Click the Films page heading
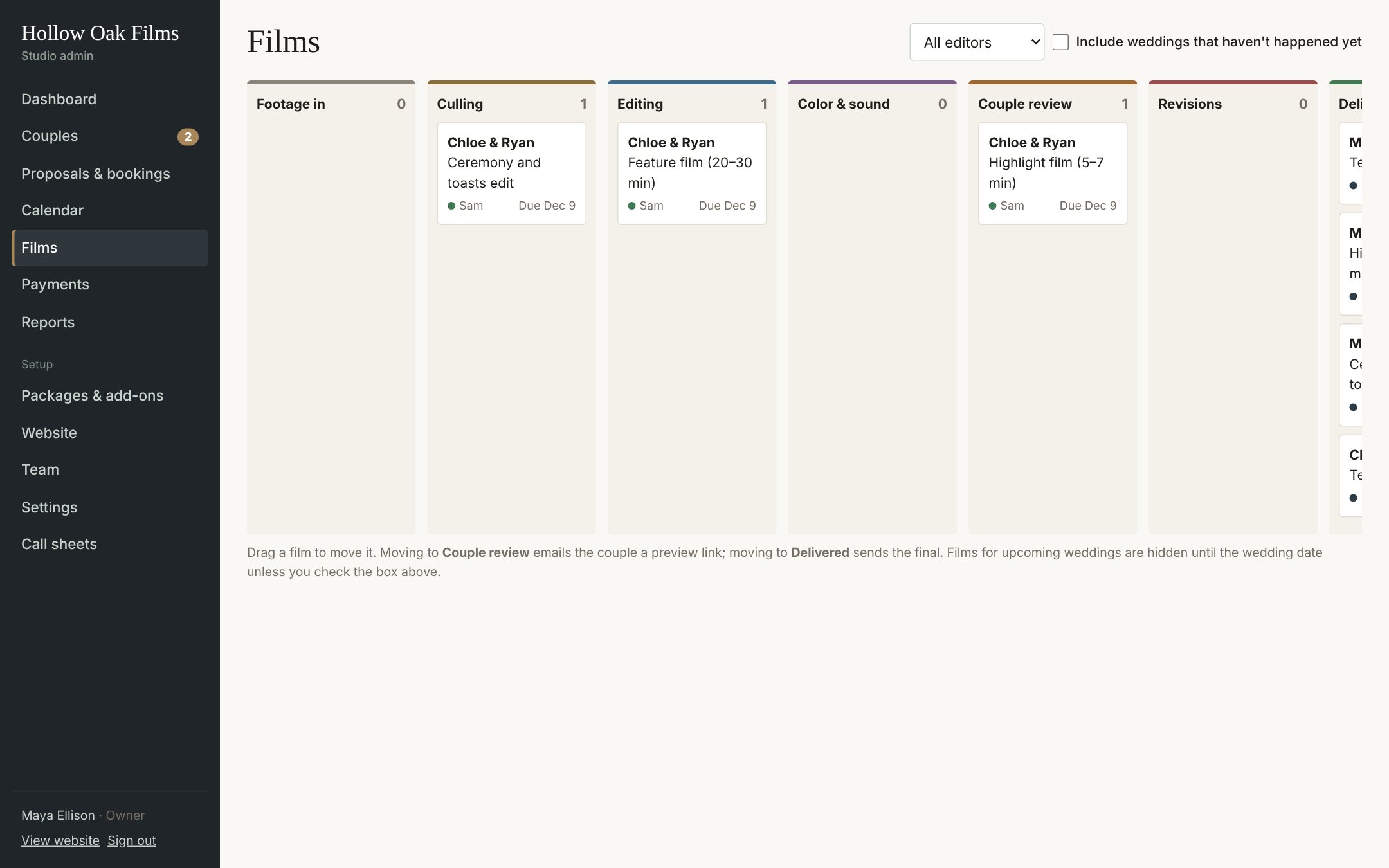1389x868 pixels. pyautogui.click(x=284, y=42)
